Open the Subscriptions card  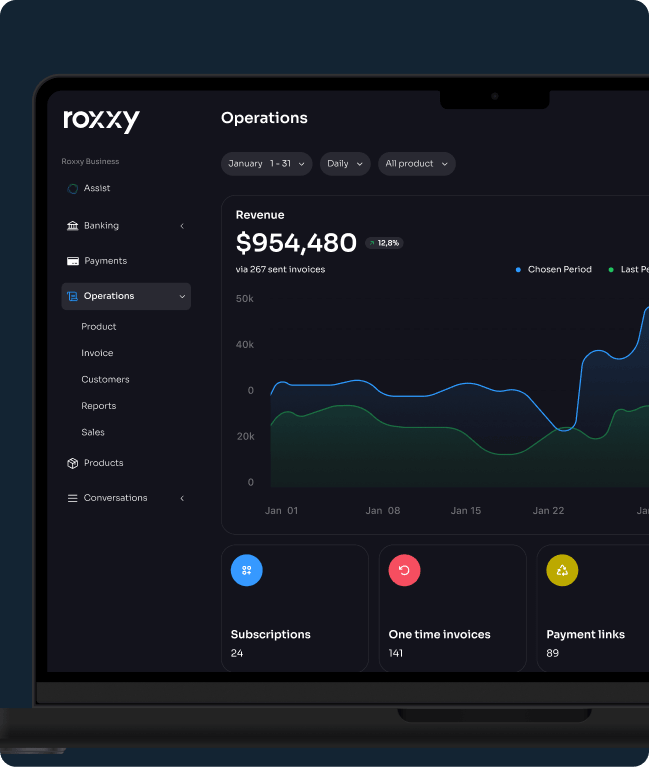click(x=294, y=608)
